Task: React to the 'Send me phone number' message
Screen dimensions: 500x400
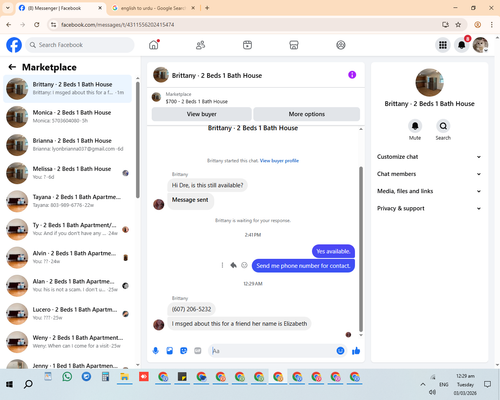Action: tap(244, 265)
